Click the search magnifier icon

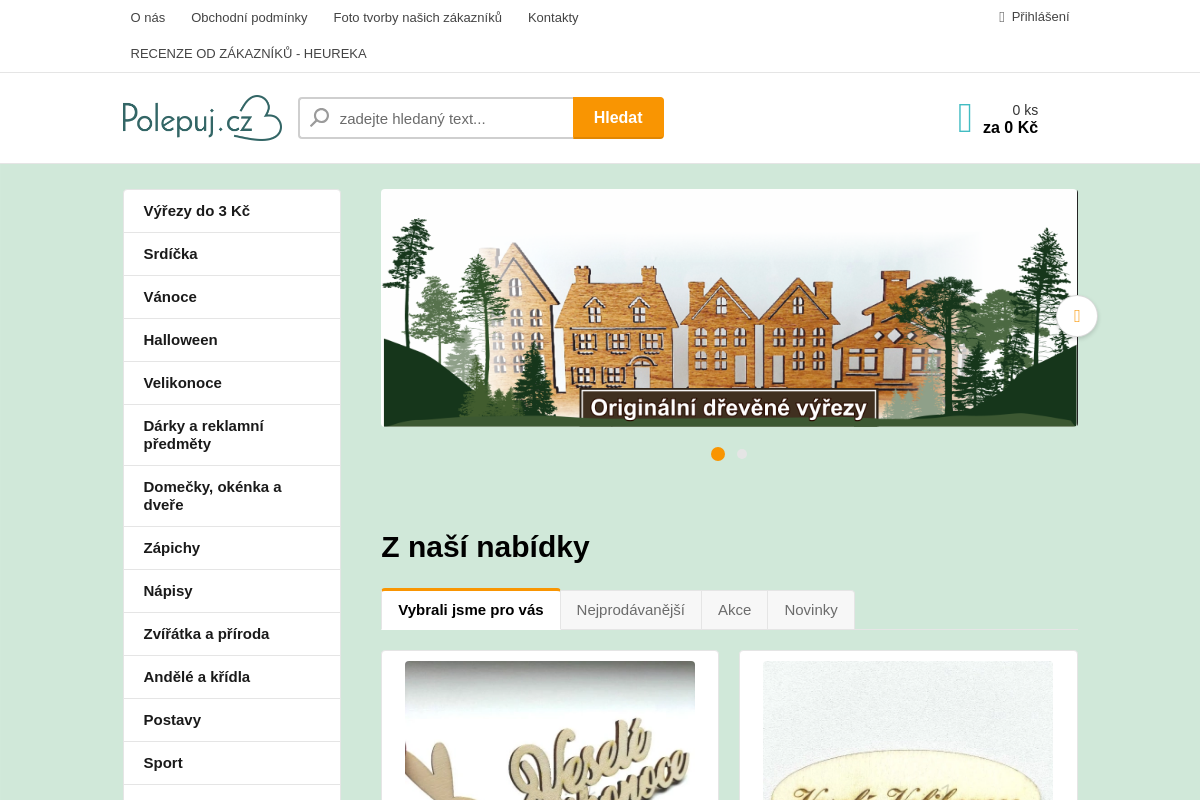tap(320, 118)
